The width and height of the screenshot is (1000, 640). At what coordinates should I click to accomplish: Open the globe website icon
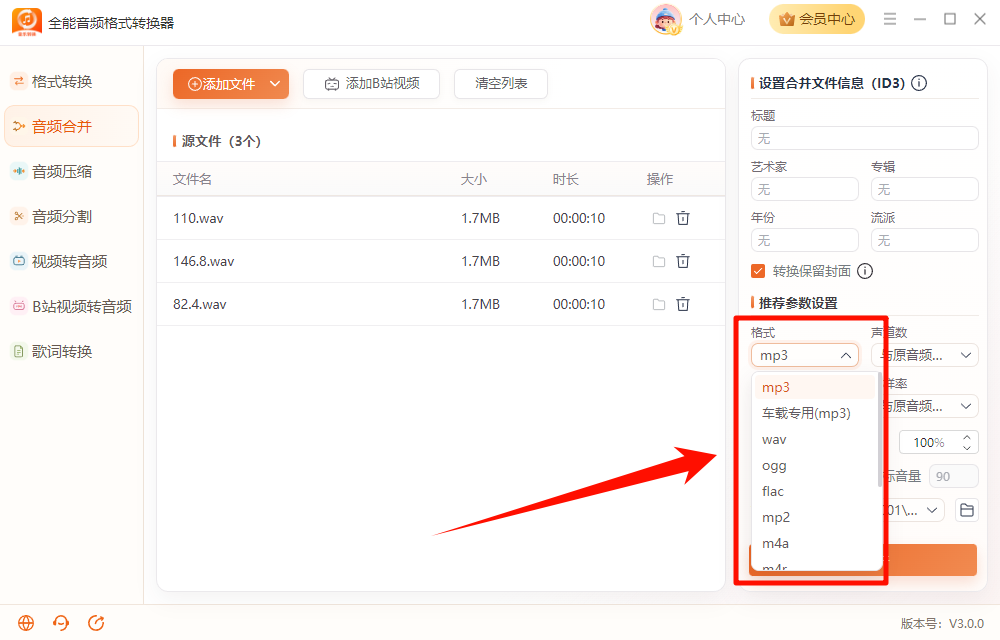(x=26, y=623)
